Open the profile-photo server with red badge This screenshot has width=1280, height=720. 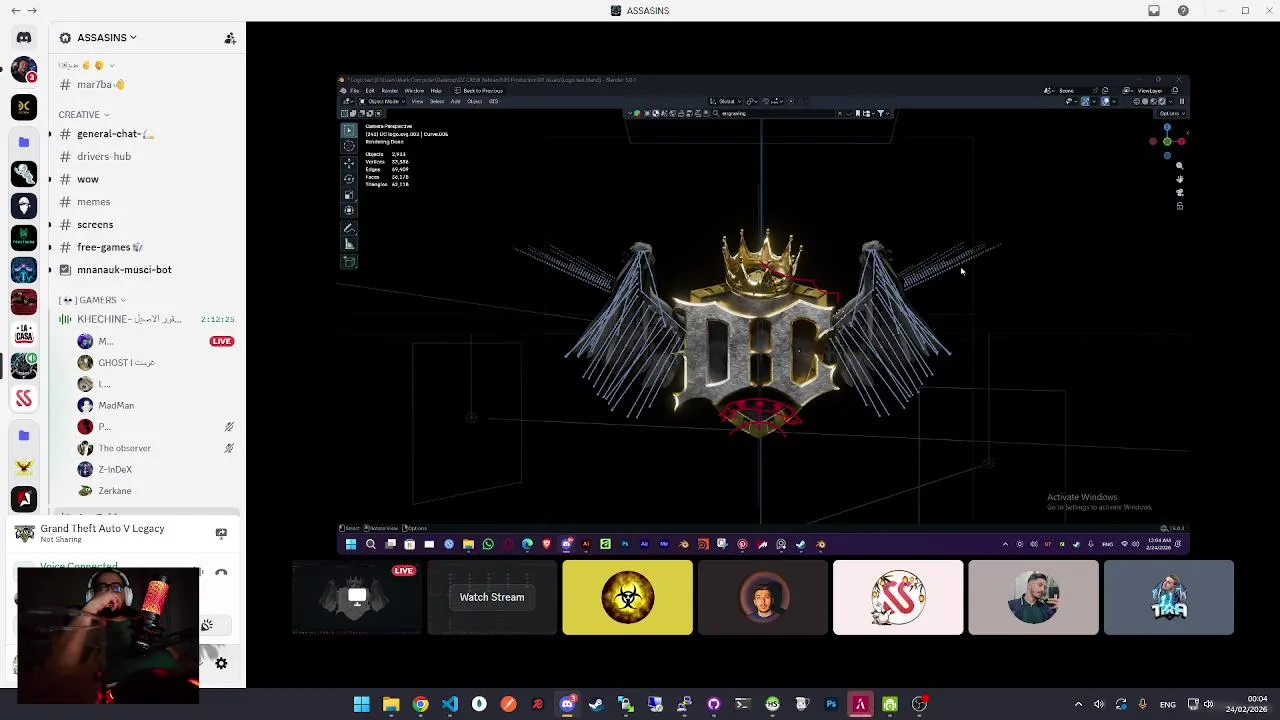pyautogui.click(x=24, y=71)
